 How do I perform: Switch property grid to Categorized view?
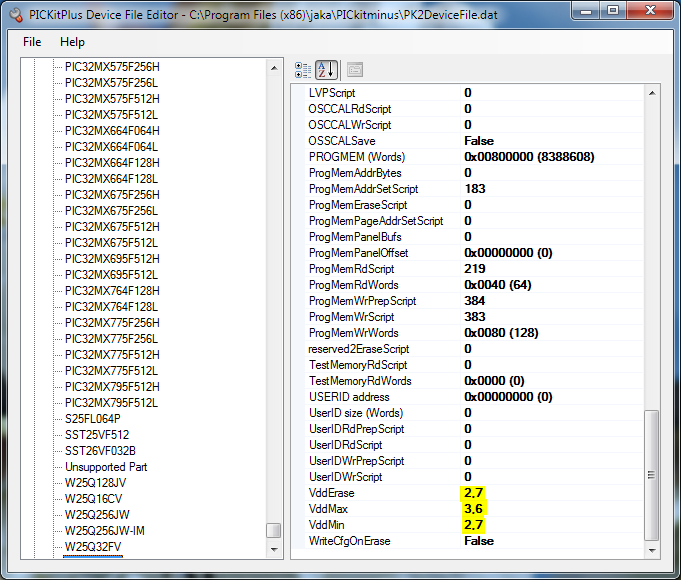tap(303, 70)
